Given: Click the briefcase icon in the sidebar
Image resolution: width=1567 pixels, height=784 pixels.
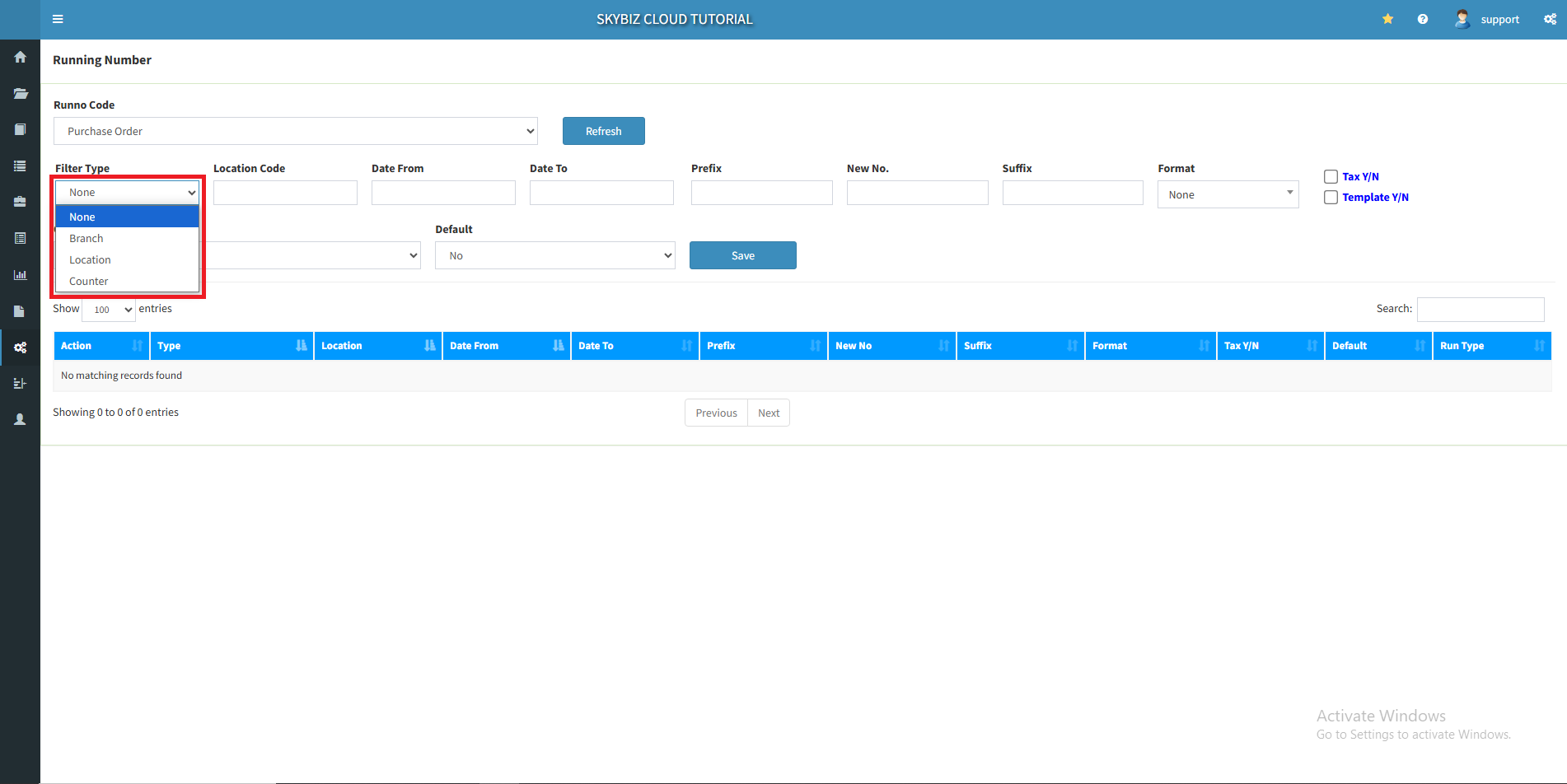Looking at the screenshot, I should tap(20, 202).
